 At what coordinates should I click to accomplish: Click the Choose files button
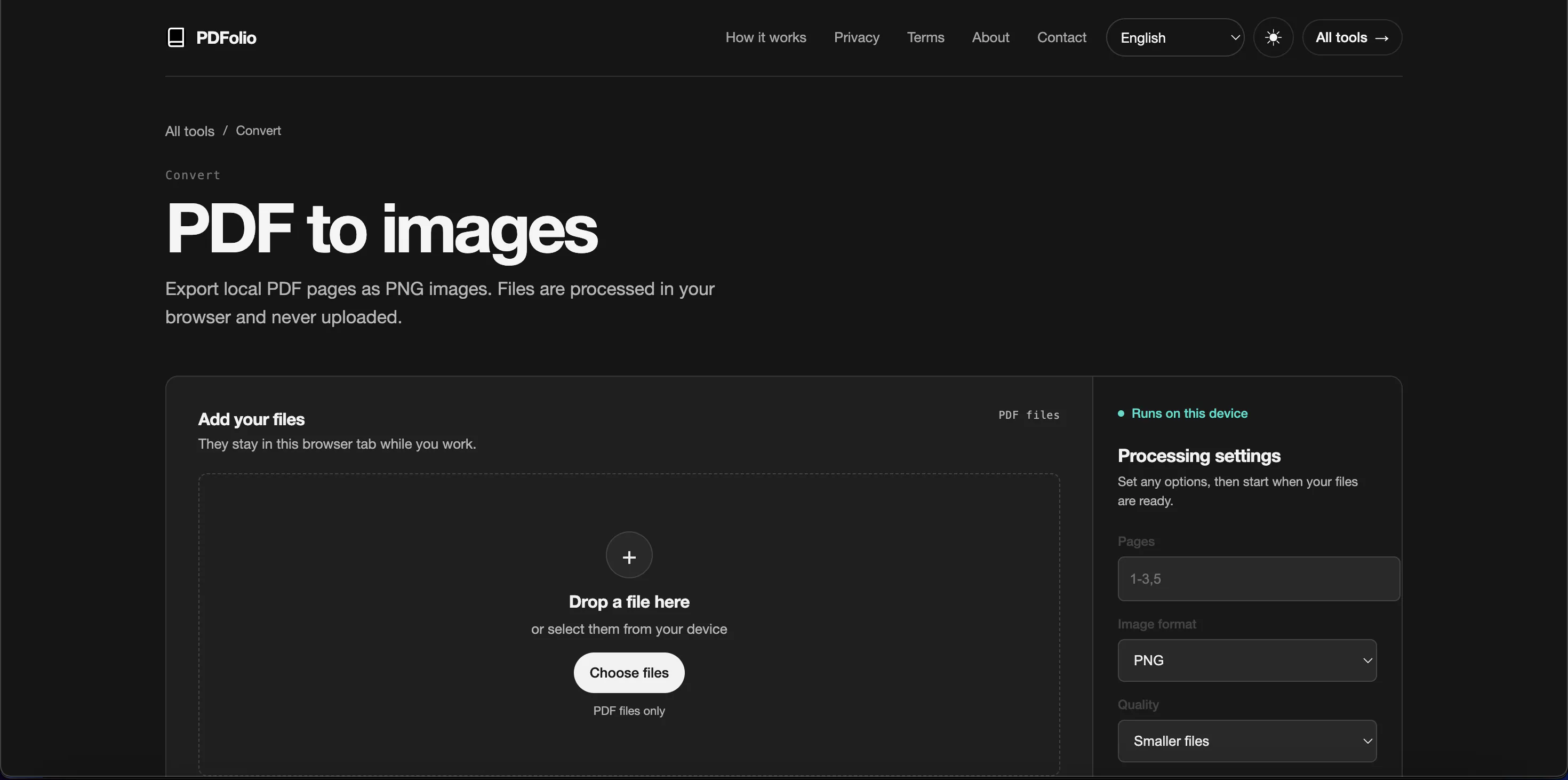(x=629, y=673)
